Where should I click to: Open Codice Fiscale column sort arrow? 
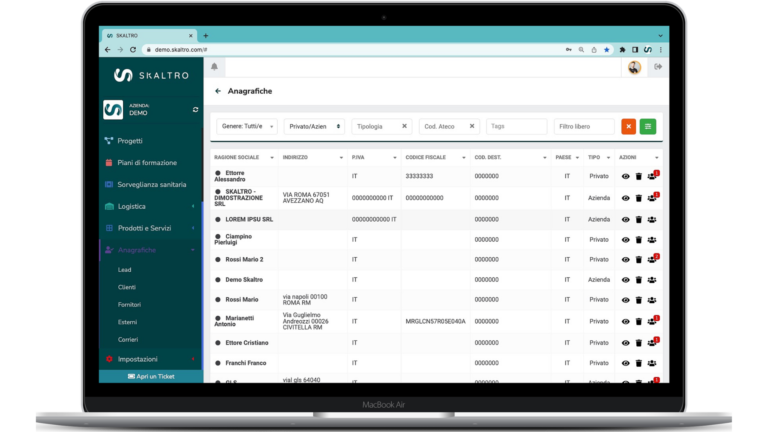click(x=464, y=158)
